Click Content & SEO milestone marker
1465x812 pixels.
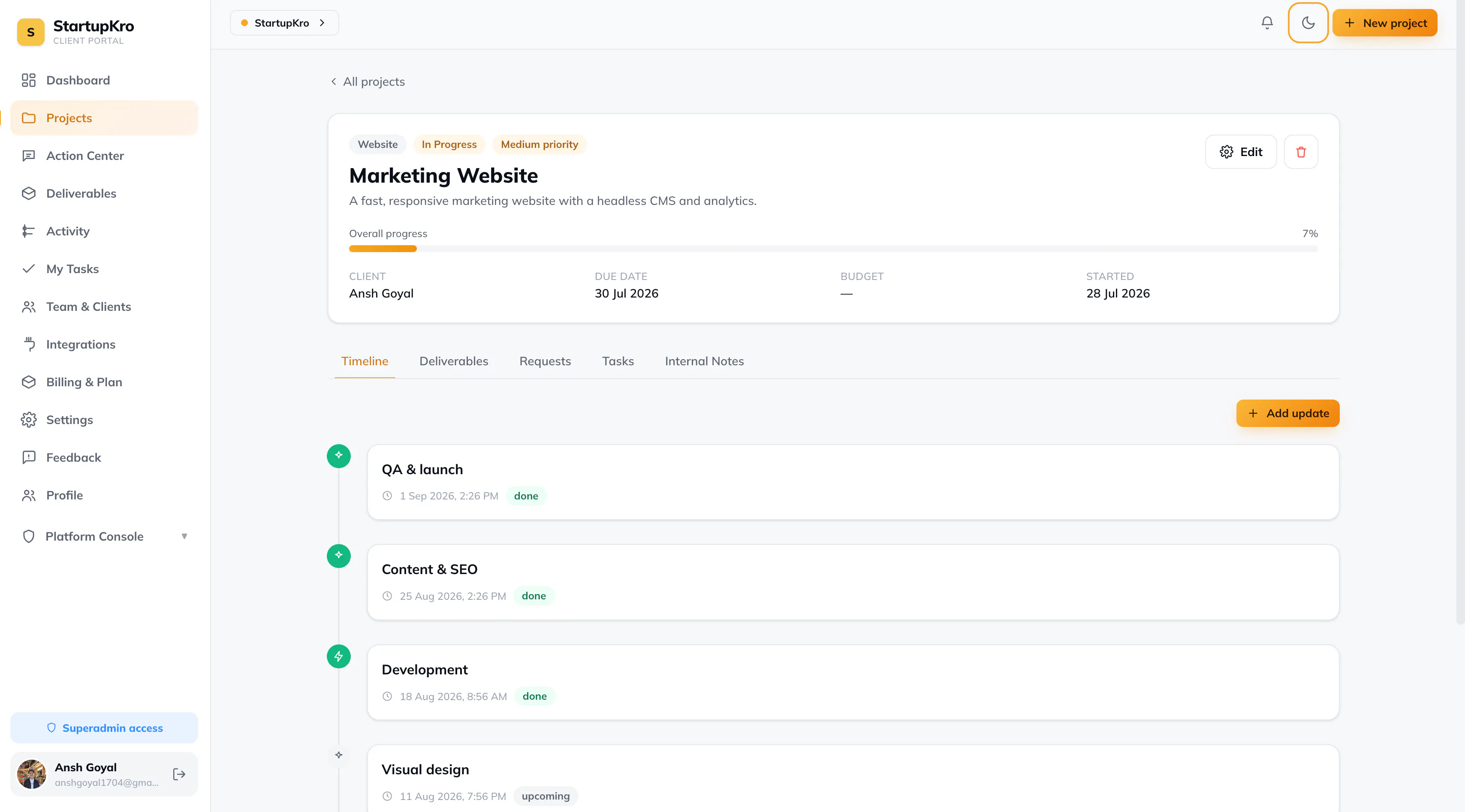click(339, 556)
